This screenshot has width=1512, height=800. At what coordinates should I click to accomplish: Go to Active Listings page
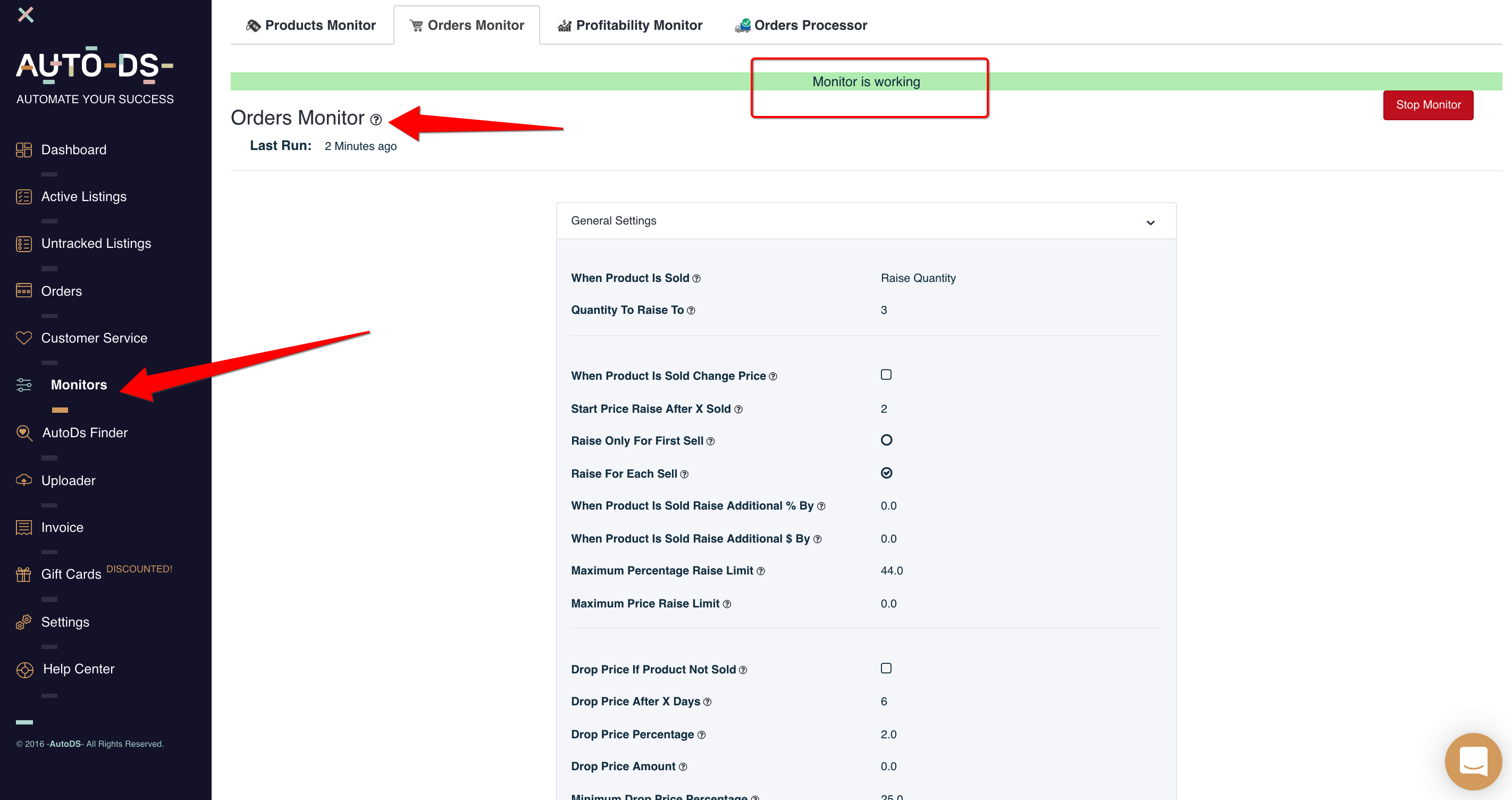pyautogui.click(x=84, y=197)
